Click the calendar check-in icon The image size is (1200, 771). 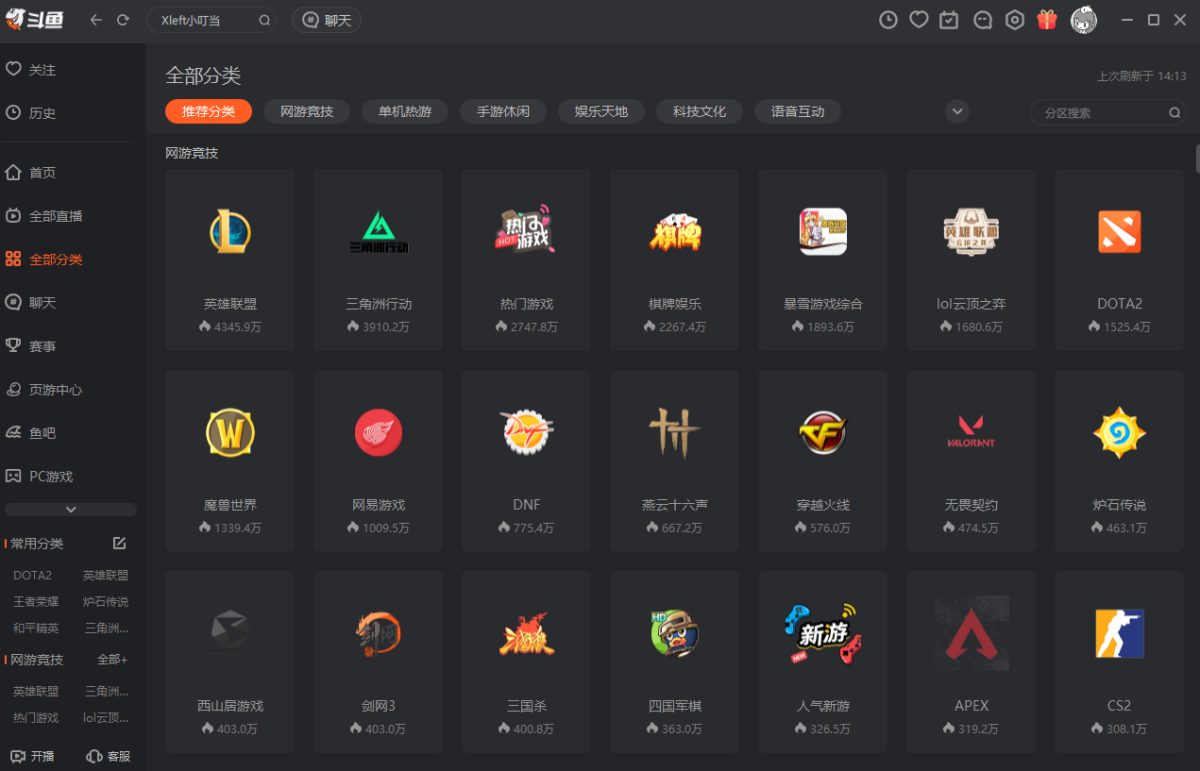949,20
